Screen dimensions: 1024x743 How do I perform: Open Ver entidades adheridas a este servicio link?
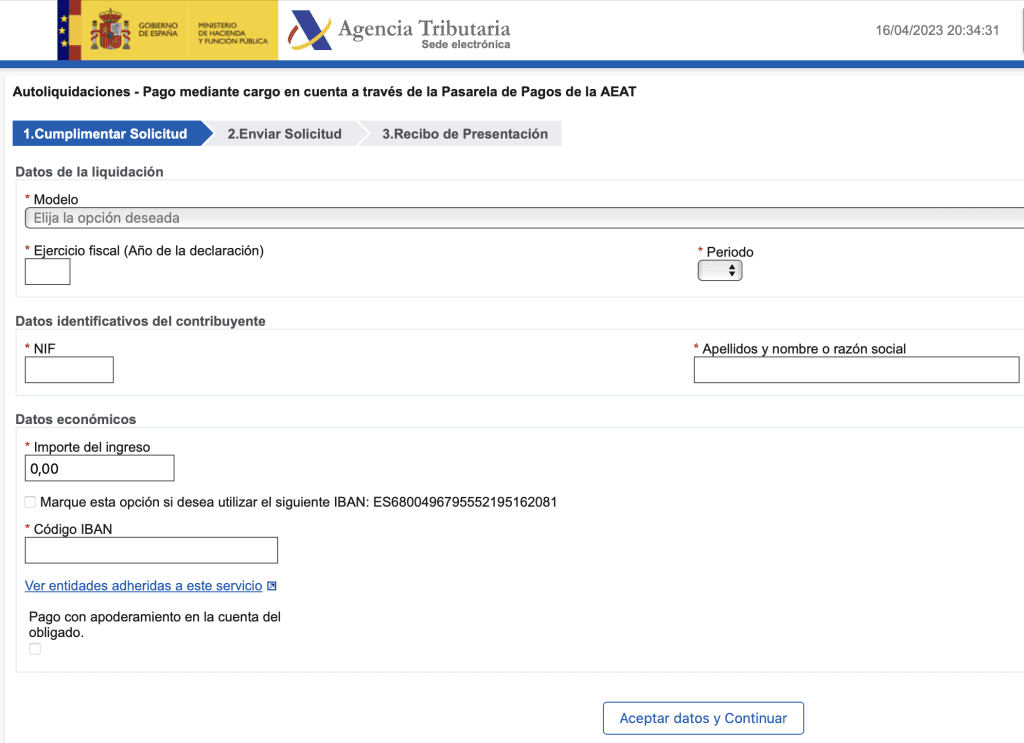[x=144, y=586]
